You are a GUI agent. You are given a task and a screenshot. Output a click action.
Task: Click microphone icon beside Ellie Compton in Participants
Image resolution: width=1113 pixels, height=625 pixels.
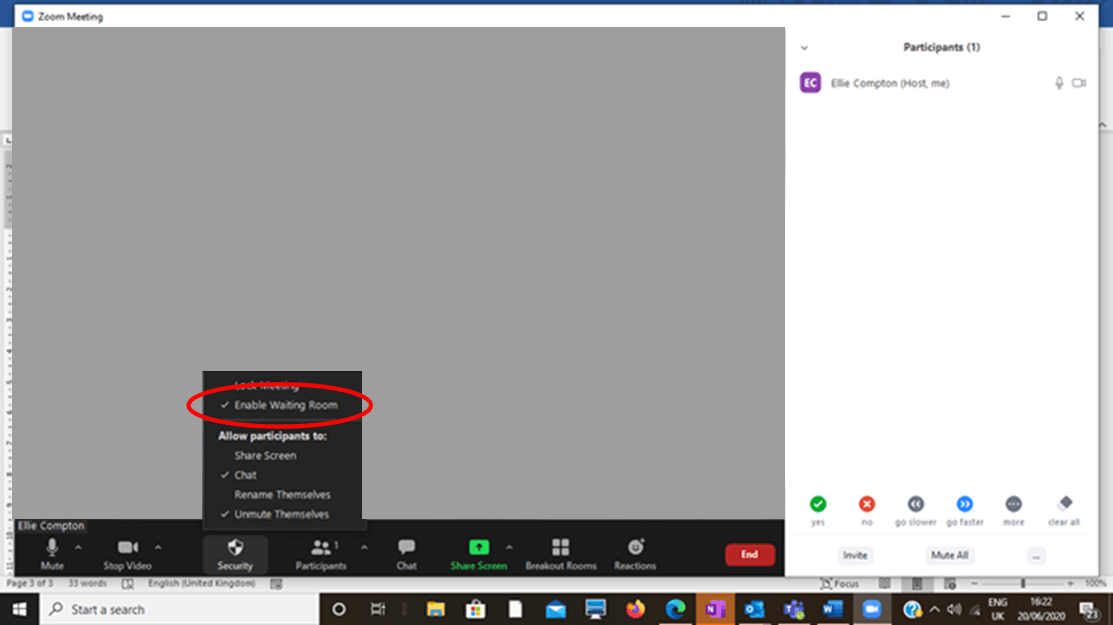1059,83
